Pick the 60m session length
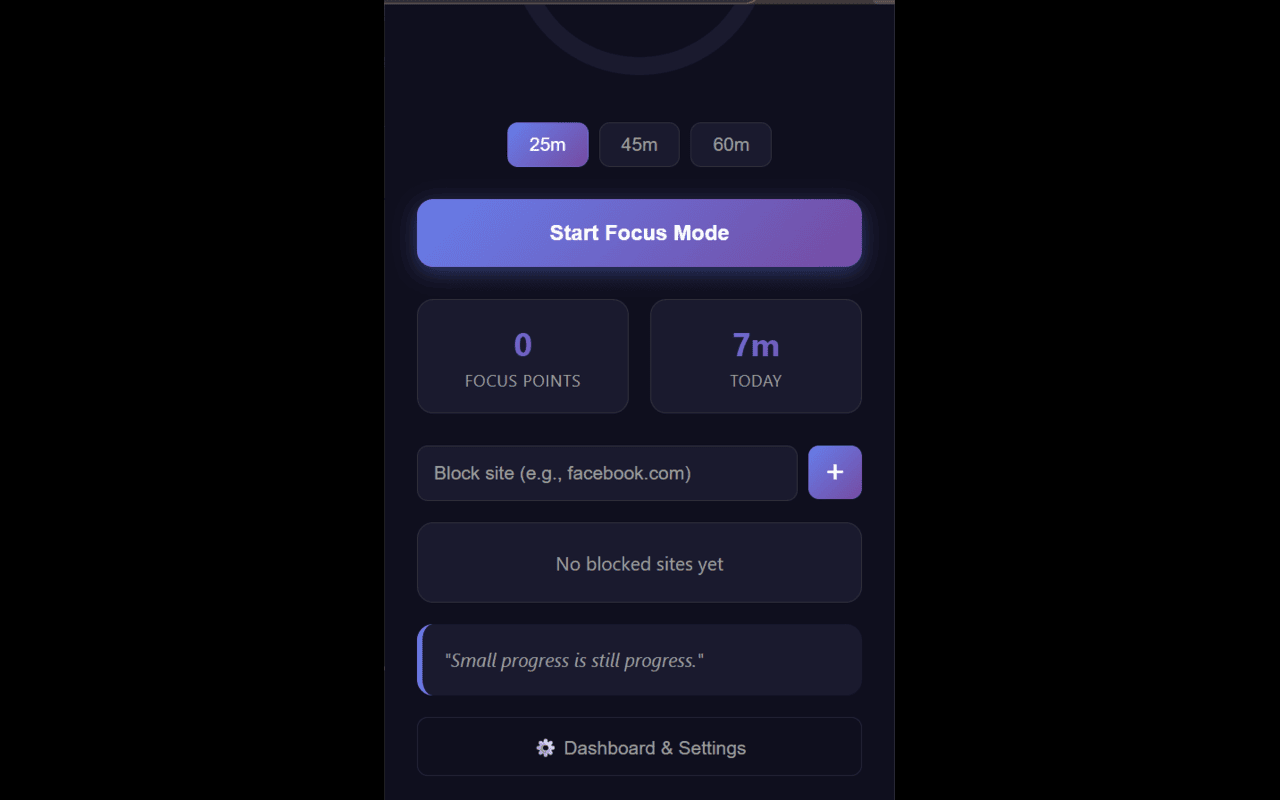The image size is (1280, 800). point(730,145)
